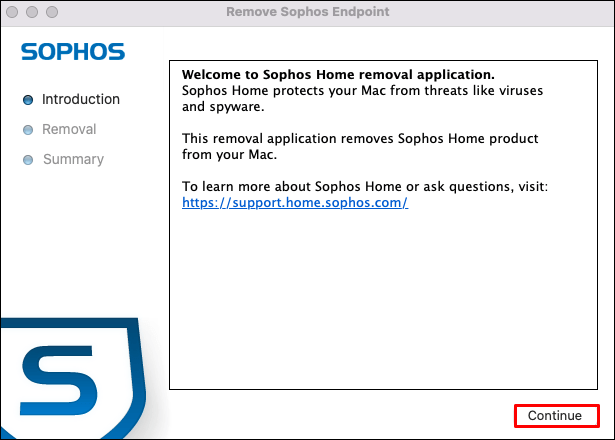Select the Removal step in sidebar
This screenshot has height=440, width=615.
[69, 129]
